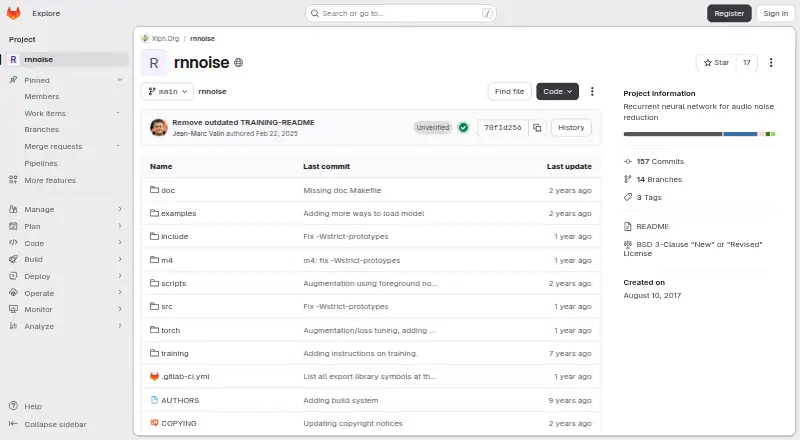The width and height of the screenshot is (800, 440).
Task: Open the doc folder
Action: click(x=168, y=190)
